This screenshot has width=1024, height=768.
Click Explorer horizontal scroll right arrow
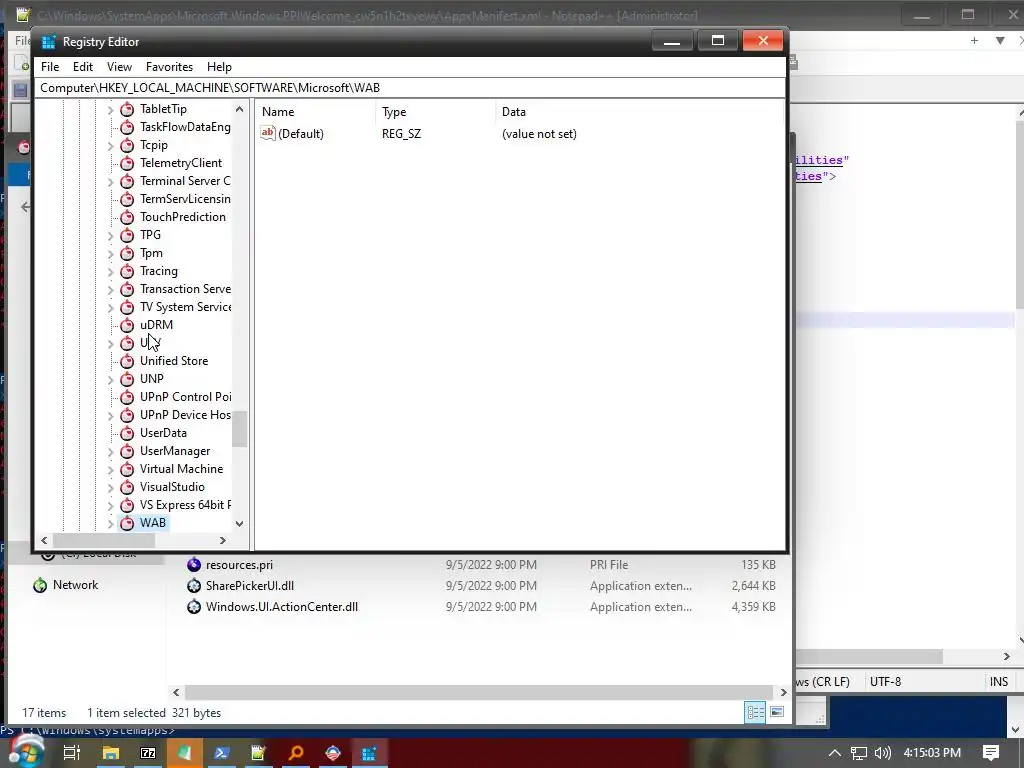click(x=783, y=692)
